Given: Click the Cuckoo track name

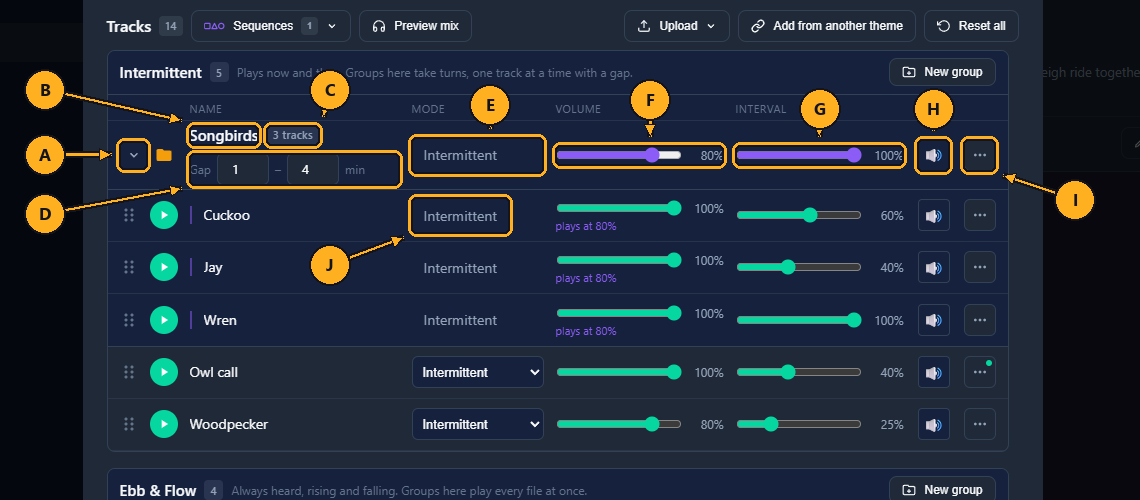Looking at the screenshot, I should [x=228, y=215].
